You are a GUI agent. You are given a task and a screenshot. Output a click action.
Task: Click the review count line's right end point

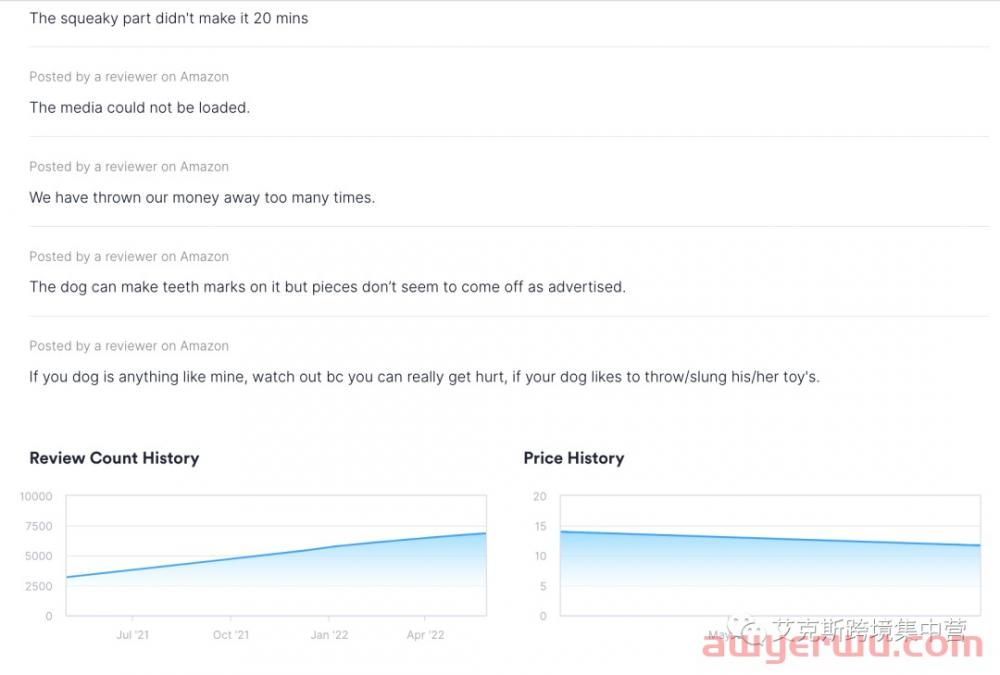click(x=485, y=533)
